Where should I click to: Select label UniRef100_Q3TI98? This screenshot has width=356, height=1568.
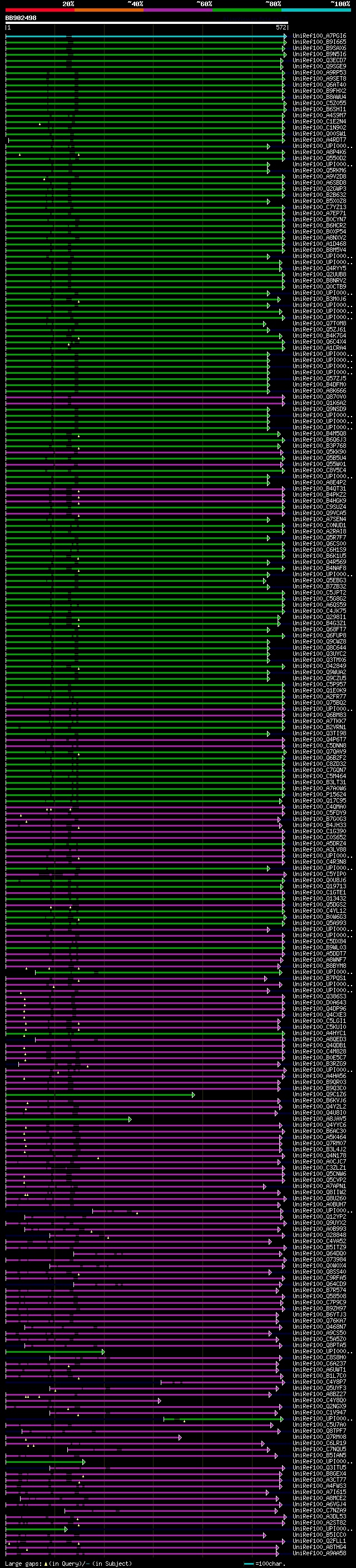coord(319,734)
